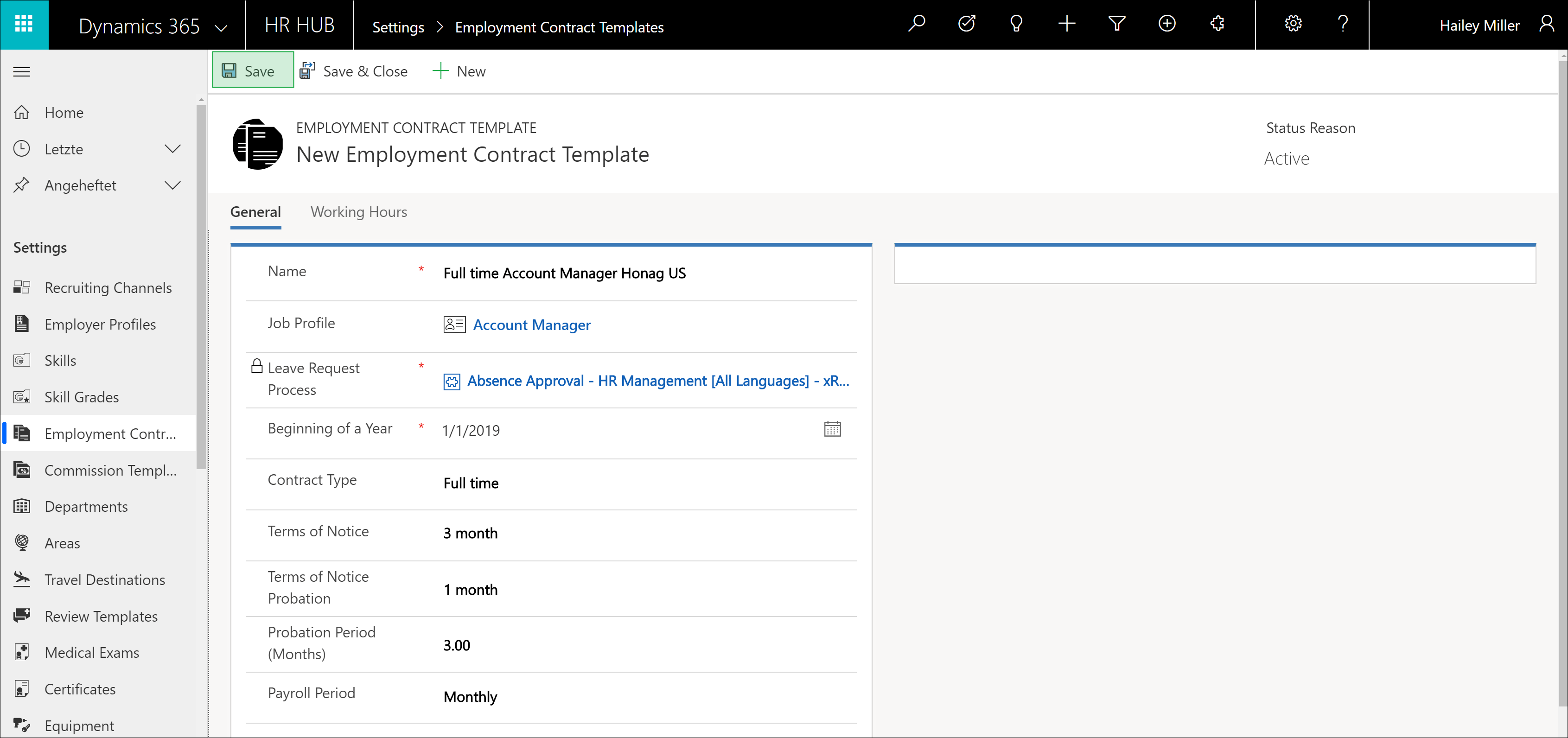Click the Travel Destinations plane icon
Image resolution: width=1568 pixels, height=738 pixels.
(x=22, y=579)
